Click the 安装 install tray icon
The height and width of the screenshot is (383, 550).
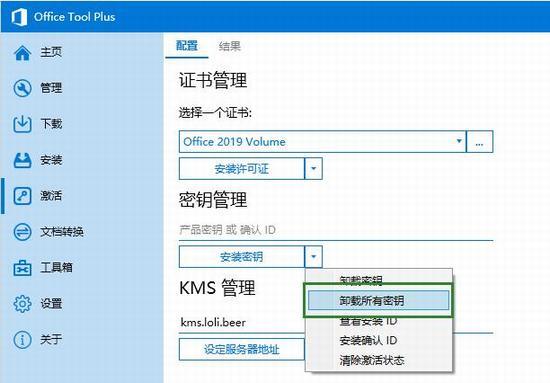pos(22,160)
